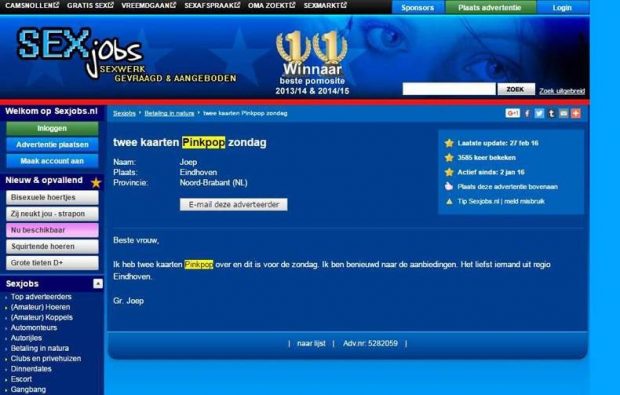The width and height of the screenshot is (620, 395).
Task: Click the E-mail deze adverteerder button
Action: (x=234, y=204)
